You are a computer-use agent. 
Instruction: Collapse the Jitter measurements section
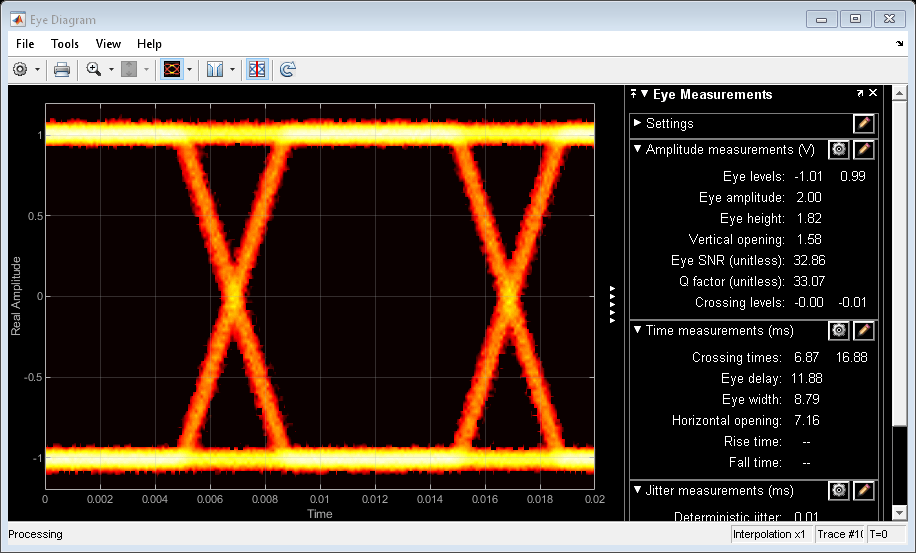point(637,490)
